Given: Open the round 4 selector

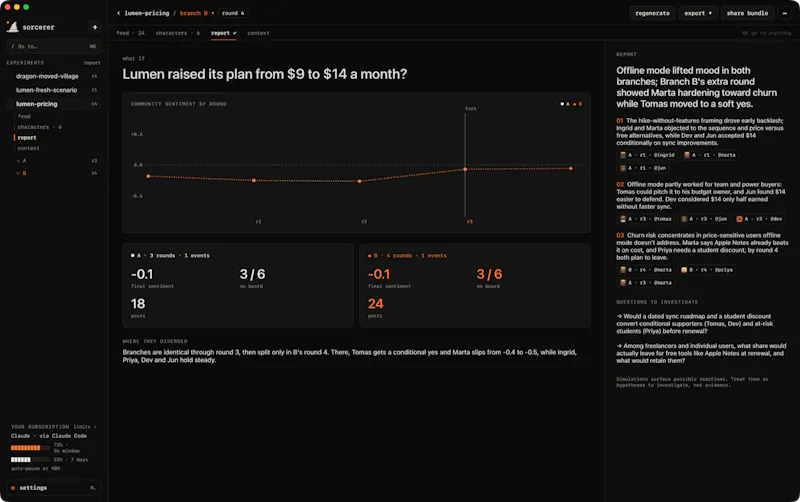Looking at the screenshot, I should click(x=233, y=13).
